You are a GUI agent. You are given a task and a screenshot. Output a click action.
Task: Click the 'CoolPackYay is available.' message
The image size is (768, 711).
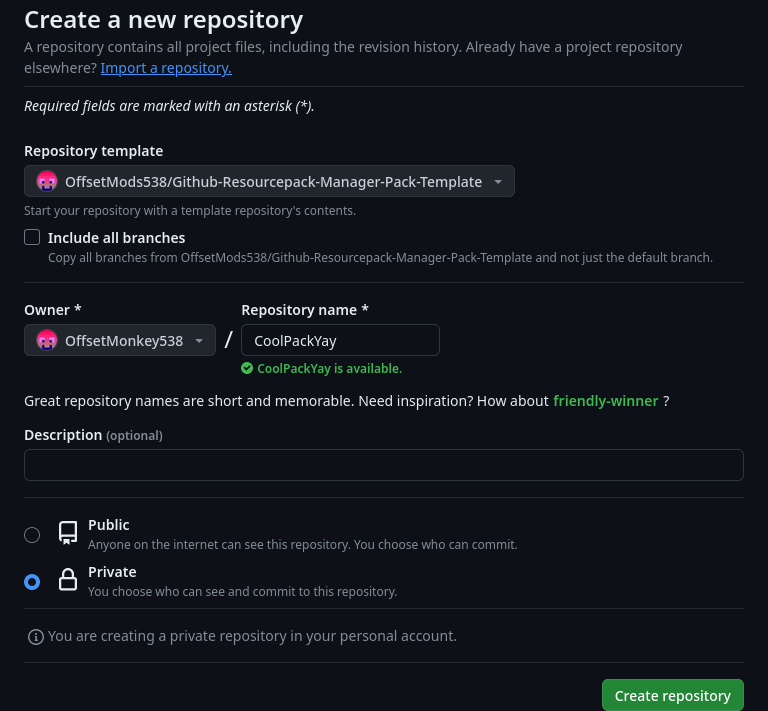[330, 369]
